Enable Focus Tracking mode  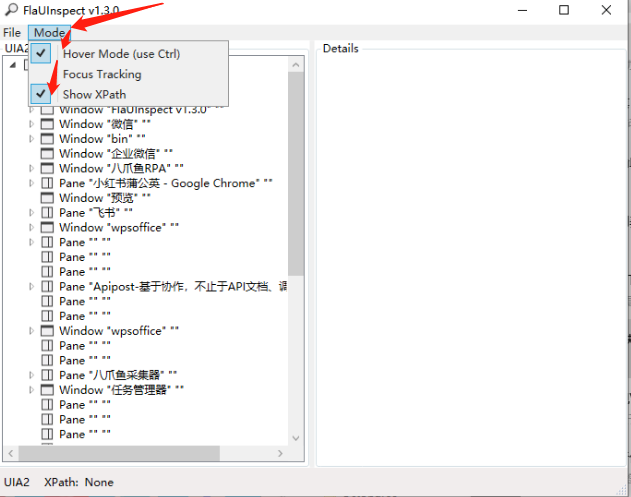pos(128,74)
